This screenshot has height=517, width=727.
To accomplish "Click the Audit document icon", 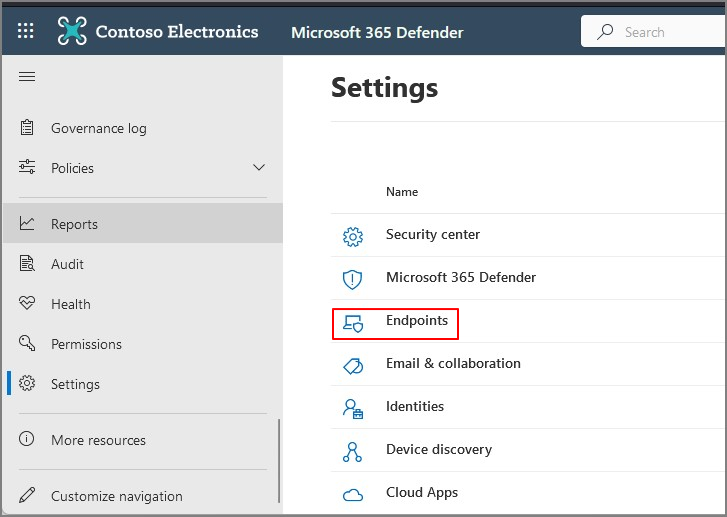I will point(27,263).
